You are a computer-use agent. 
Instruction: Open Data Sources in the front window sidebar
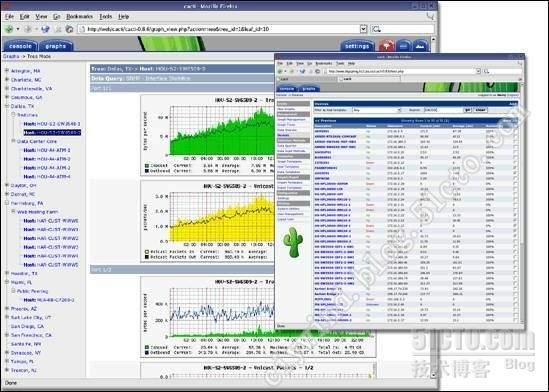(x=287, y=130)
